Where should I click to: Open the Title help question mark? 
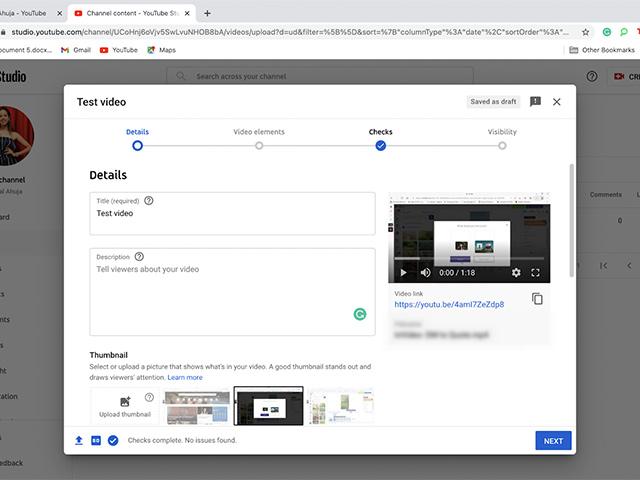click(x=149, y=200)
